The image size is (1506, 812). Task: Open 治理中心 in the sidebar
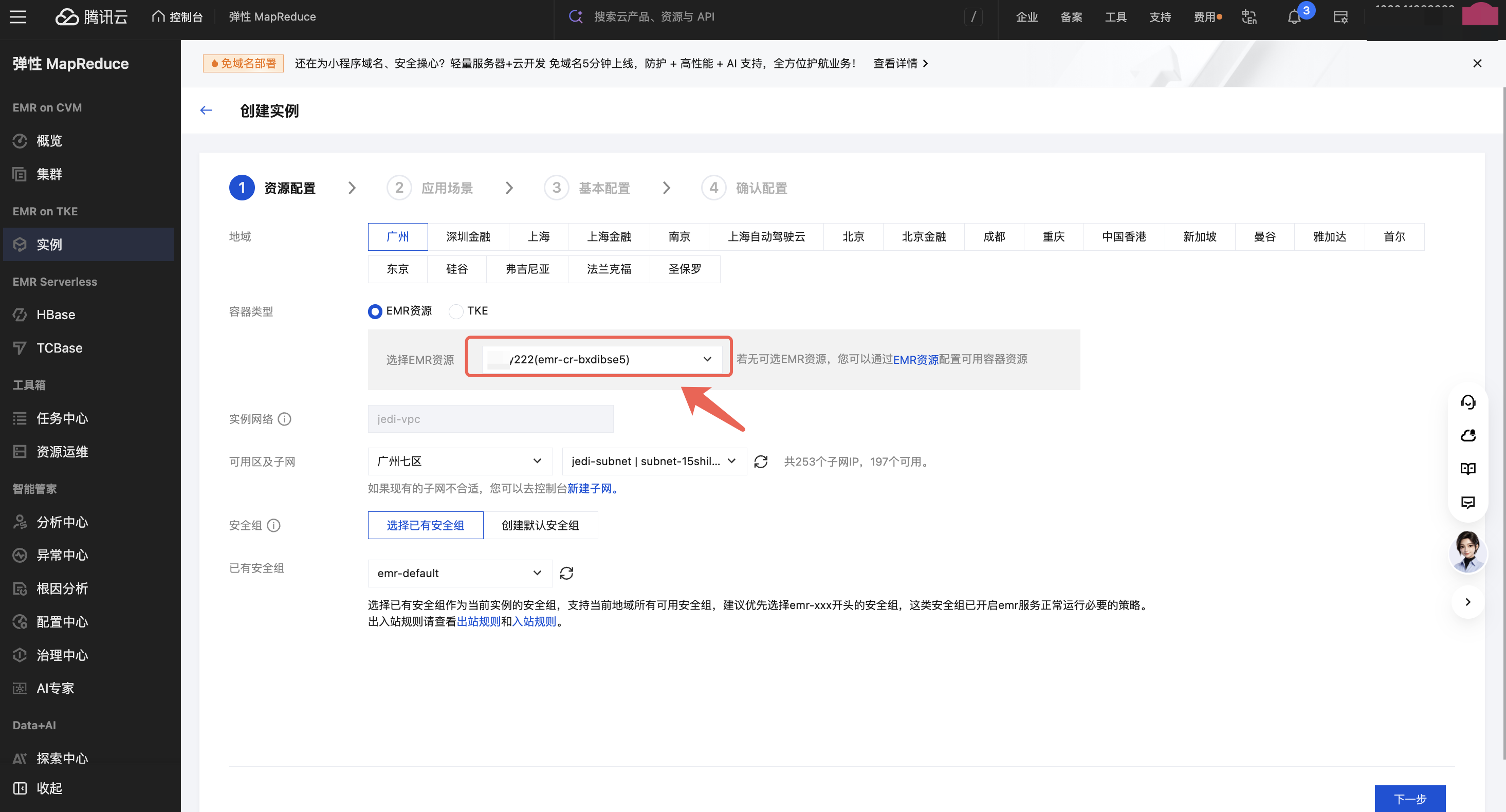tap(88, 655)
